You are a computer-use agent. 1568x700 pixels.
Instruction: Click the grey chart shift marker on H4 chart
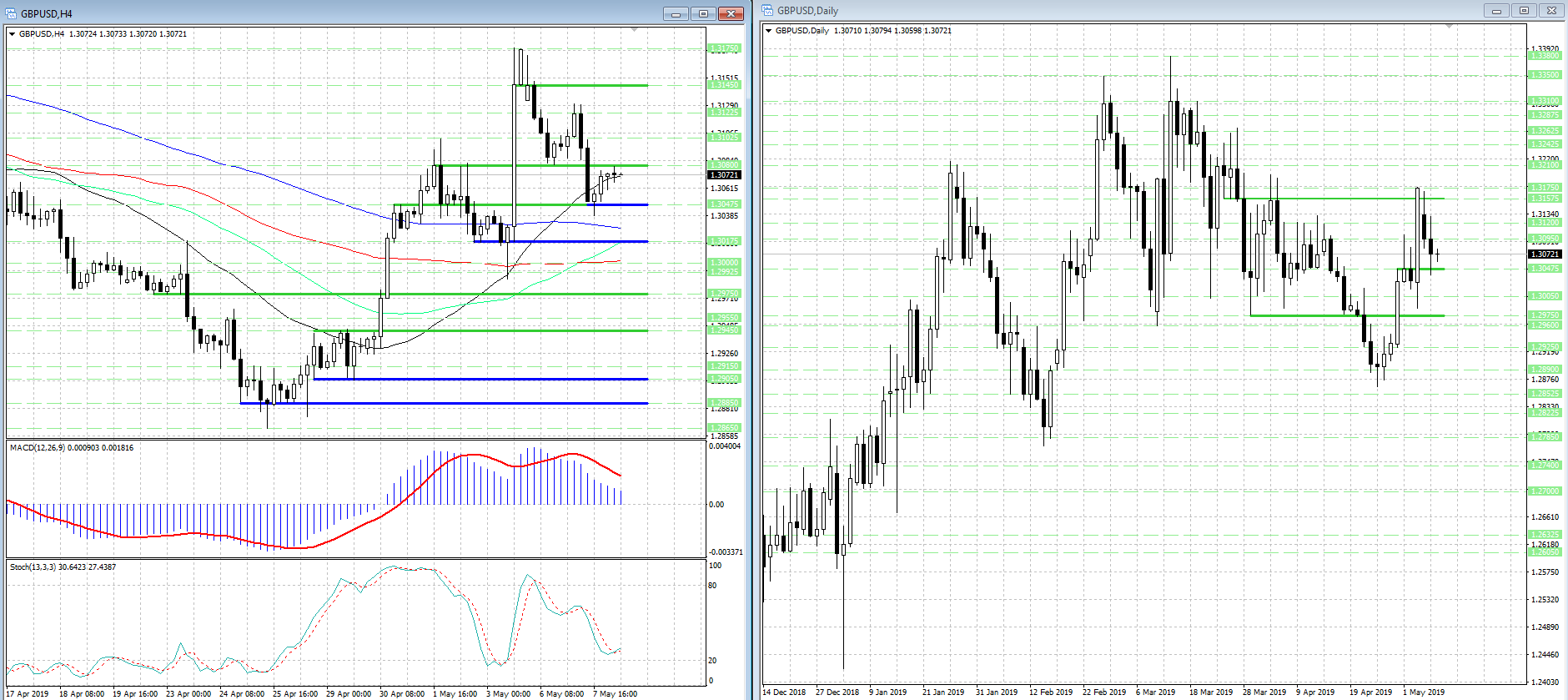pyautogui.click(x=635, y=29)
